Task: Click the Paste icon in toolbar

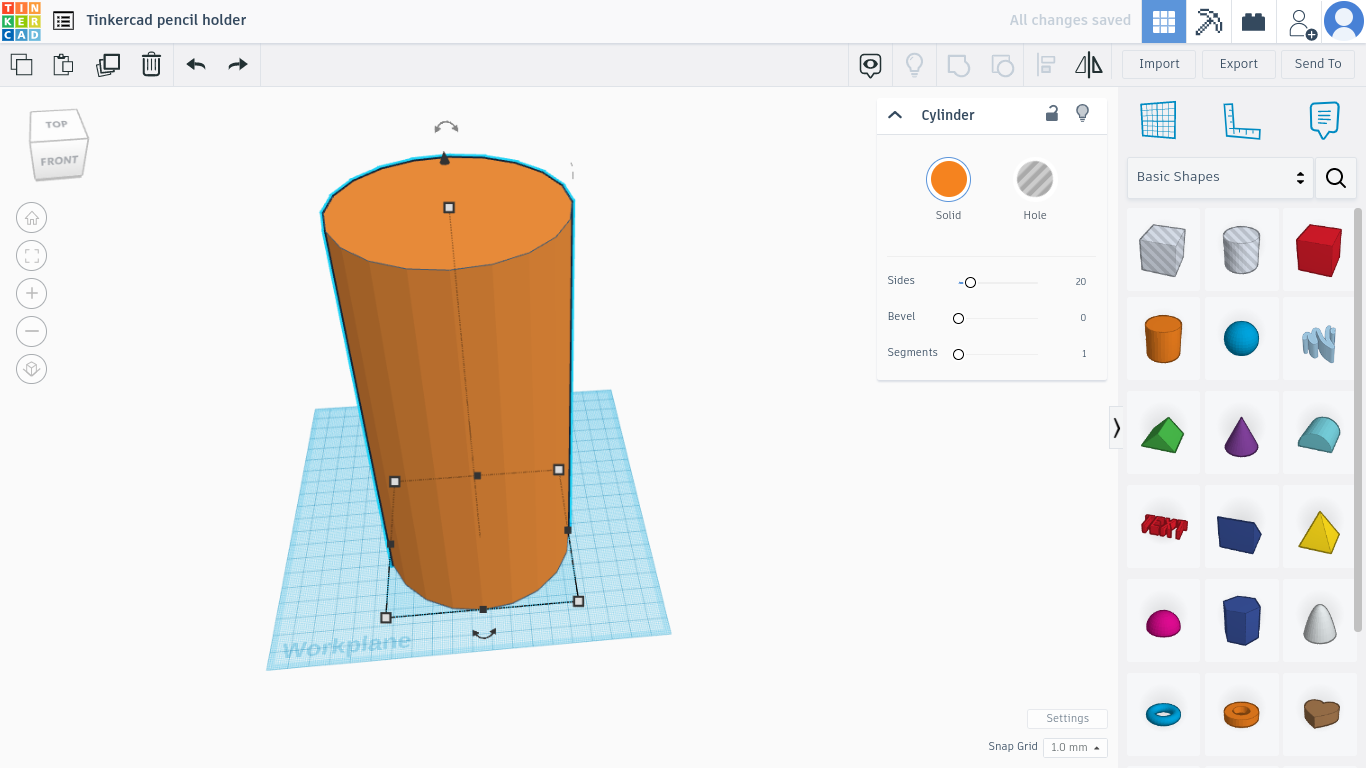Action: tap(63, 65)
